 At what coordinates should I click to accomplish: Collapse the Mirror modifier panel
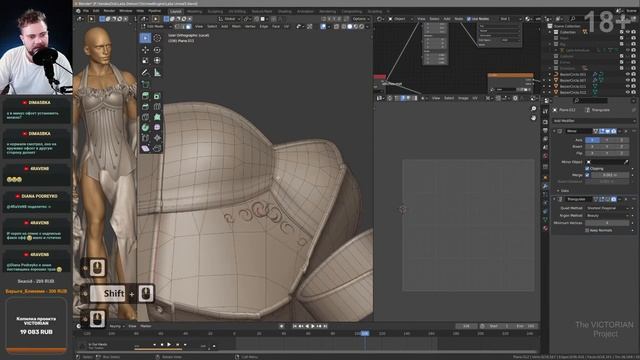tap(554, 131)
